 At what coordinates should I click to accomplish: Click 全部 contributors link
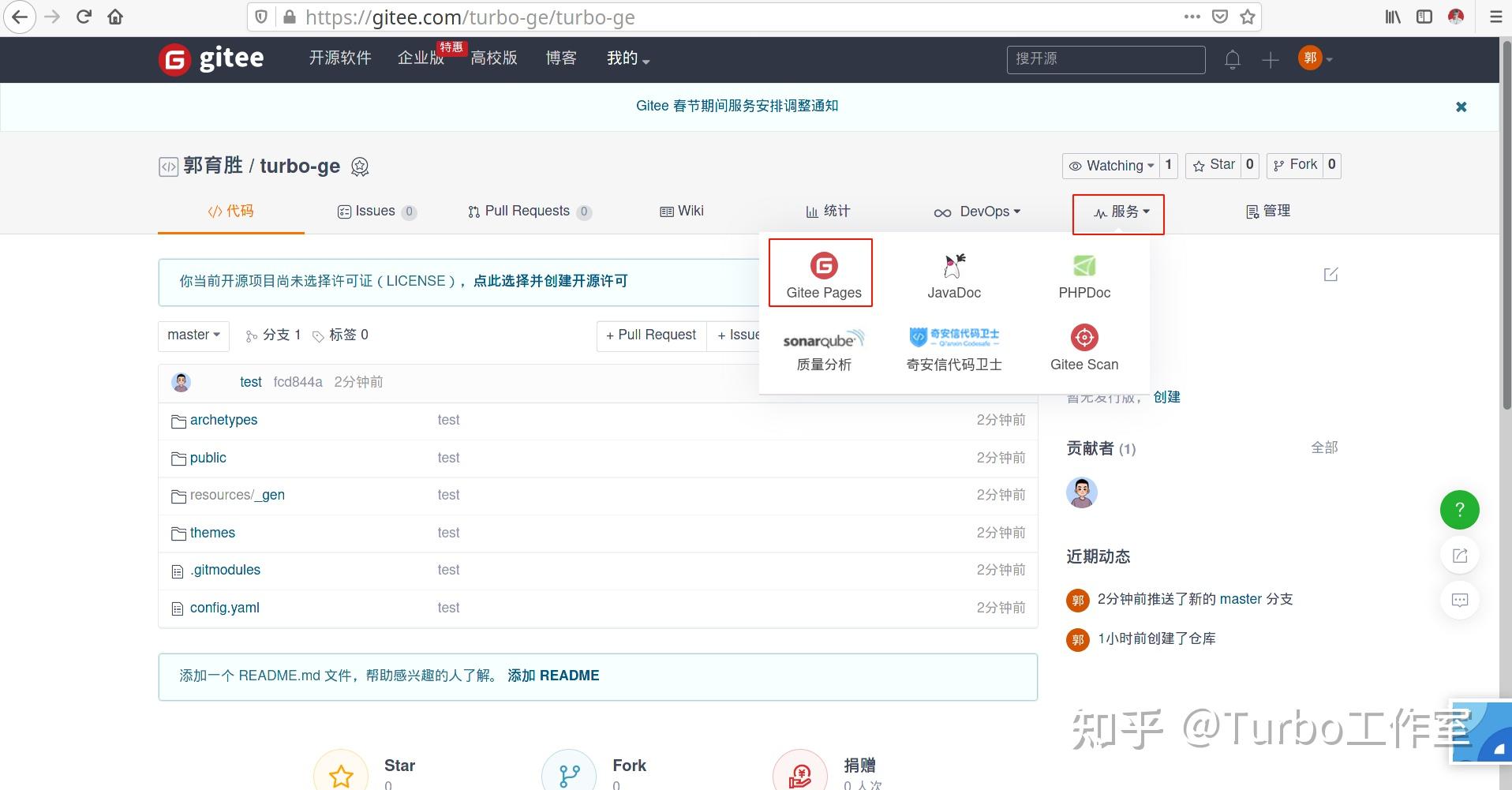pos(1324,448)
